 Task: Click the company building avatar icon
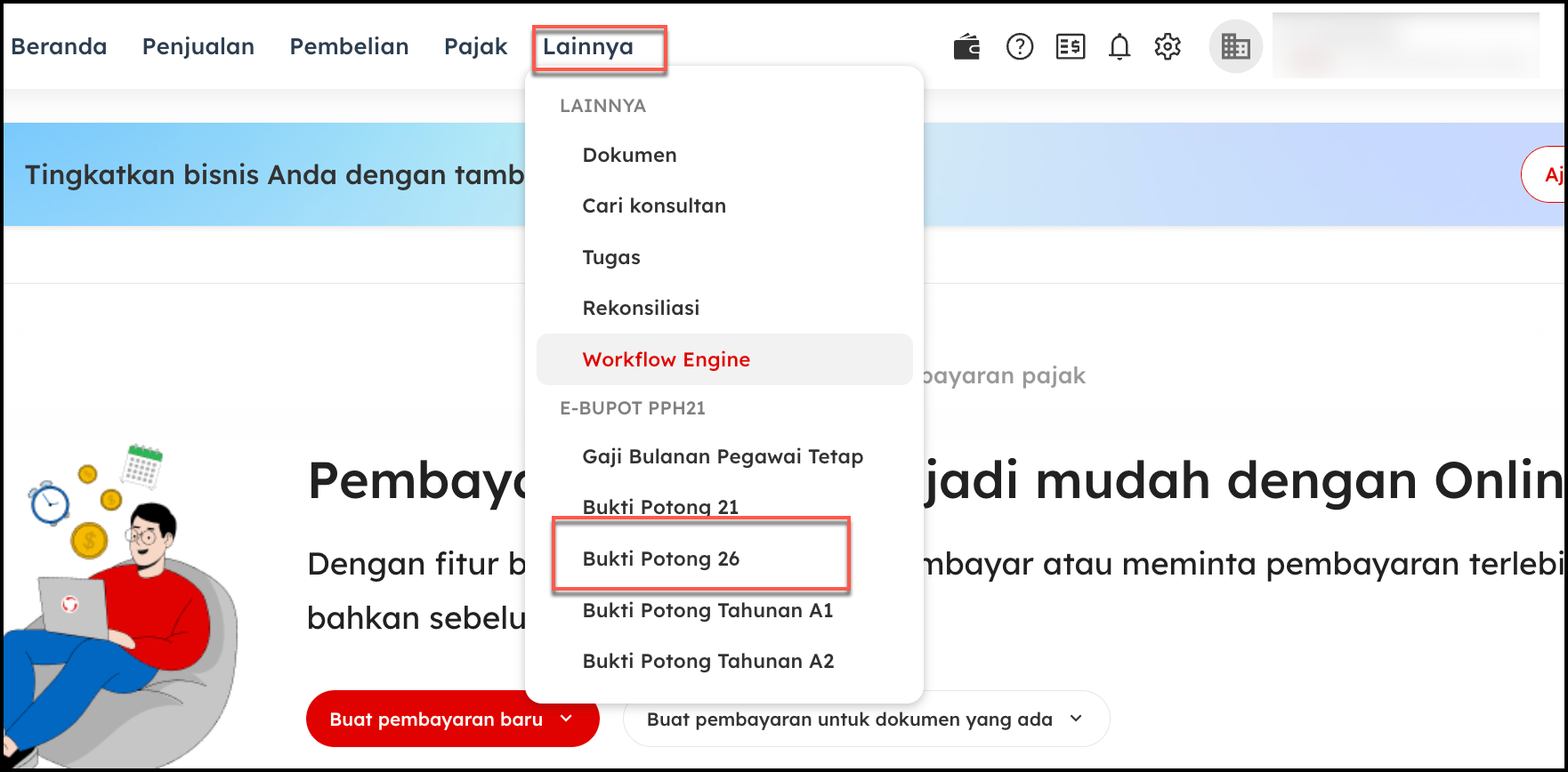point(1235,46)
